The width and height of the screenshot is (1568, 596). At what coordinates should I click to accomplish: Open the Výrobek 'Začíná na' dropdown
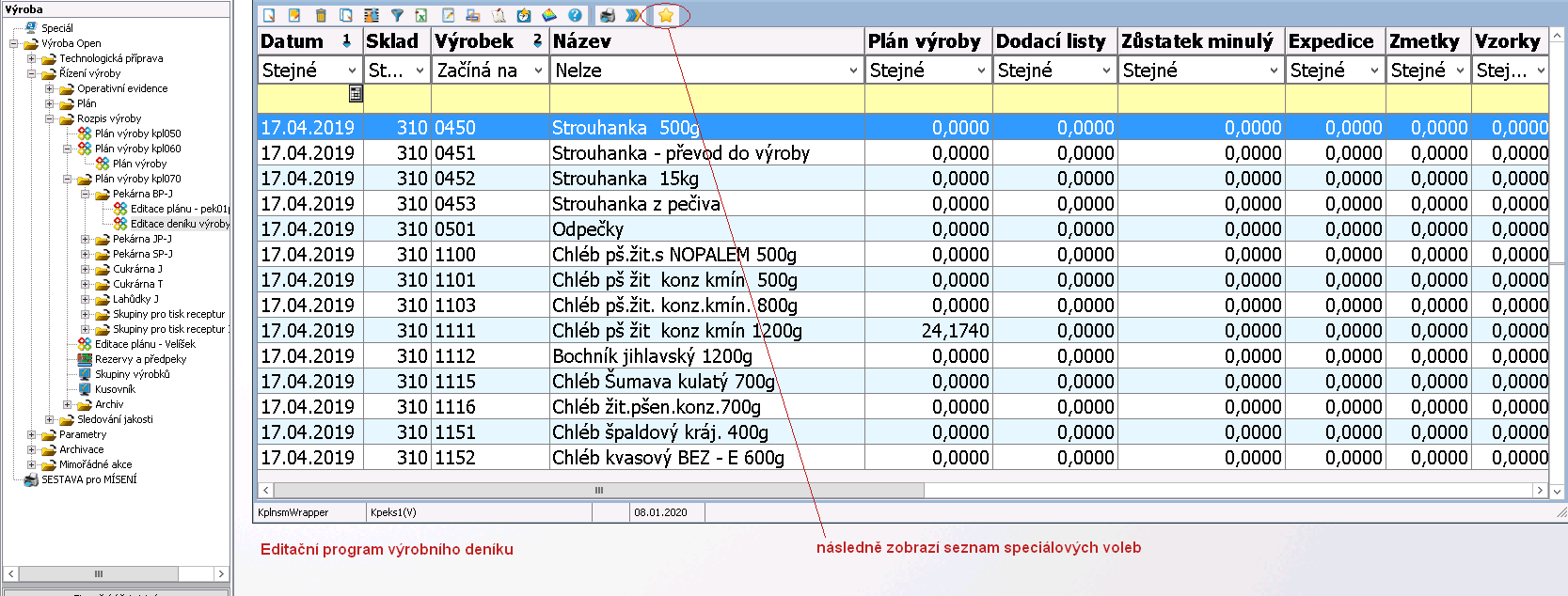539,71
